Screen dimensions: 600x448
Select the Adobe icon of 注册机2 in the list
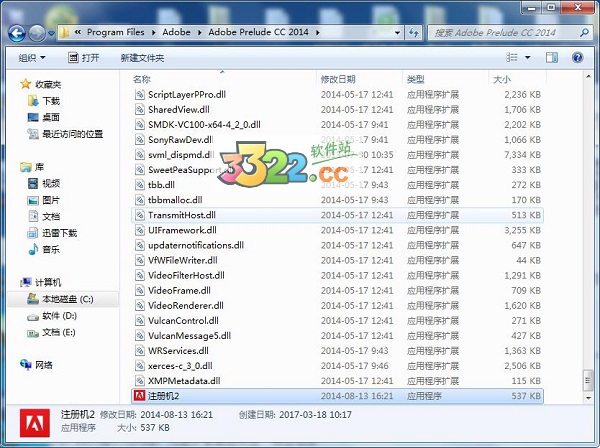[x=140, y=396]
